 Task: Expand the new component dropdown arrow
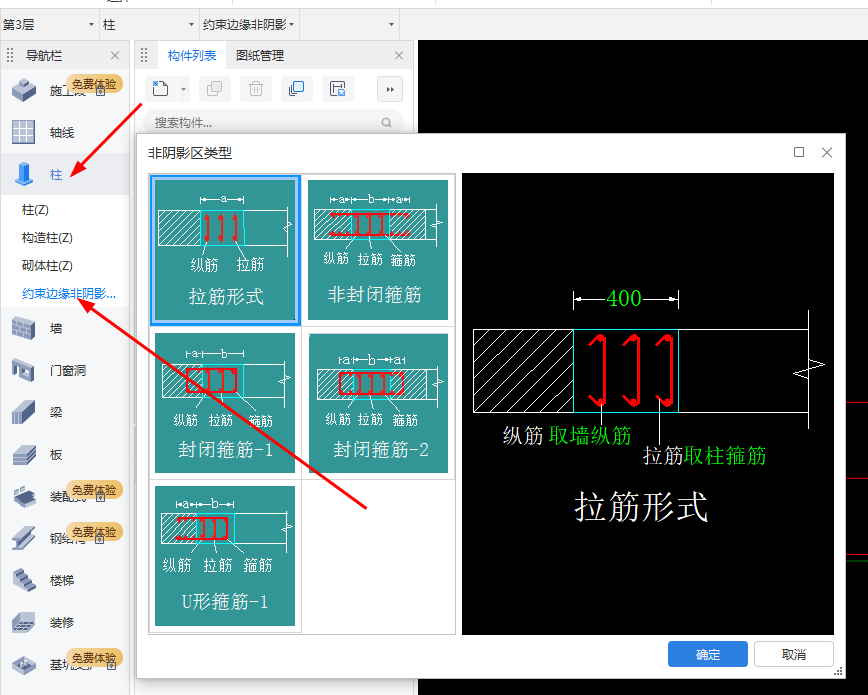[183, 89]
